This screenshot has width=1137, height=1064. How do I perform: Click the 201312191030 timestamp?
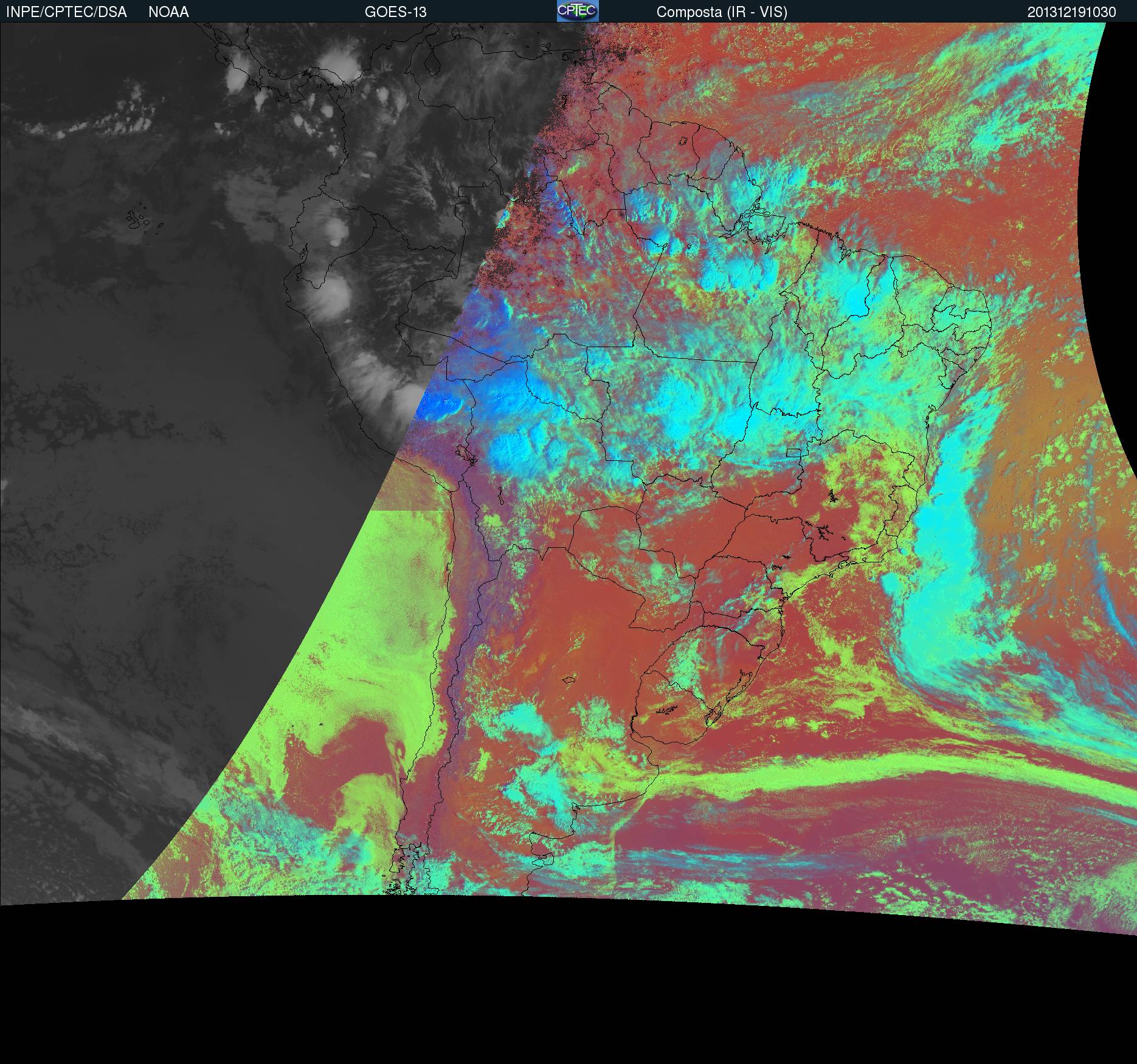[1071, 12]
